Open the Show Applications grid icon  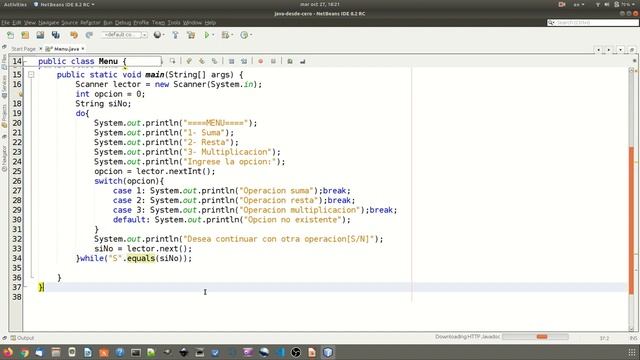coord(632,352)
